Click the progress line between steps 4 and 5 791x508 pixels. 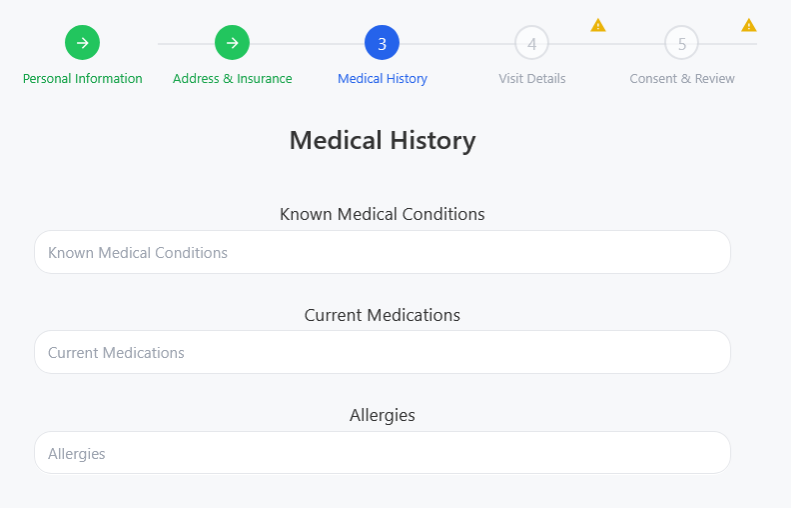[606, 44]
